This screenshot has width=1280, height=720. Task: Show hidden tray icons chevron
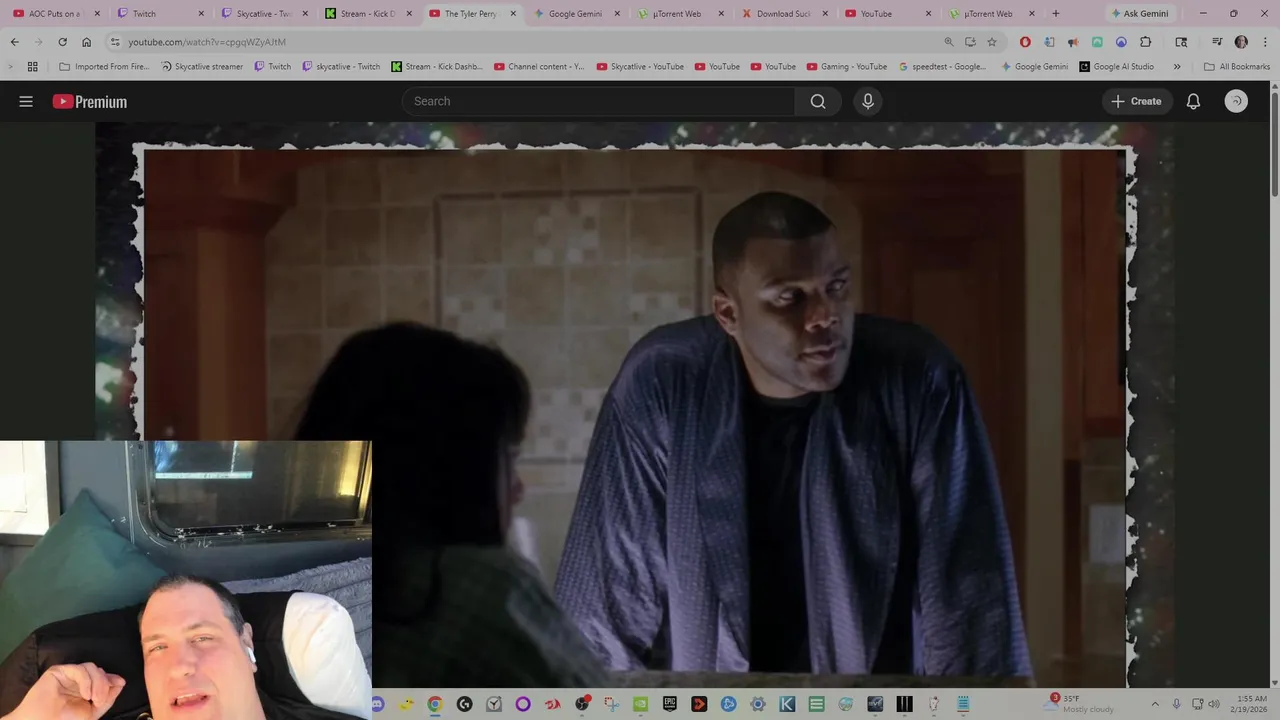1155,704
